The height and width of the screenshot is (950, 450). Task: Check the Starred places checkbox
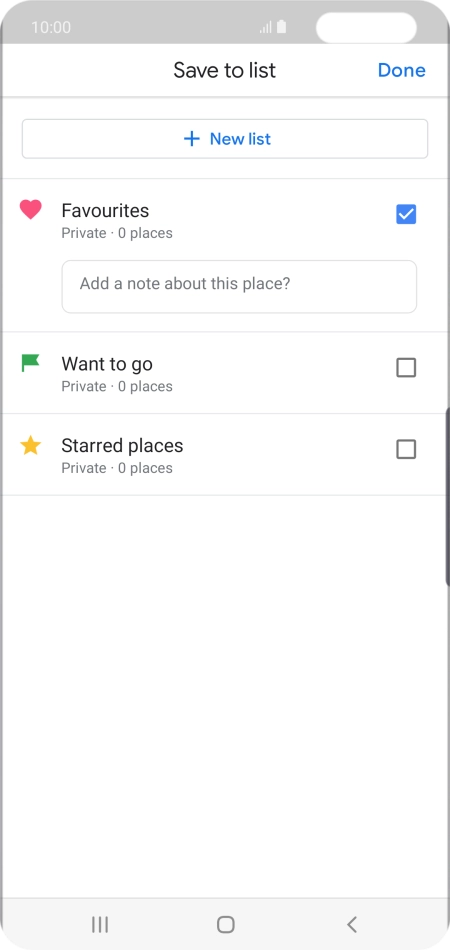(406, 449)
